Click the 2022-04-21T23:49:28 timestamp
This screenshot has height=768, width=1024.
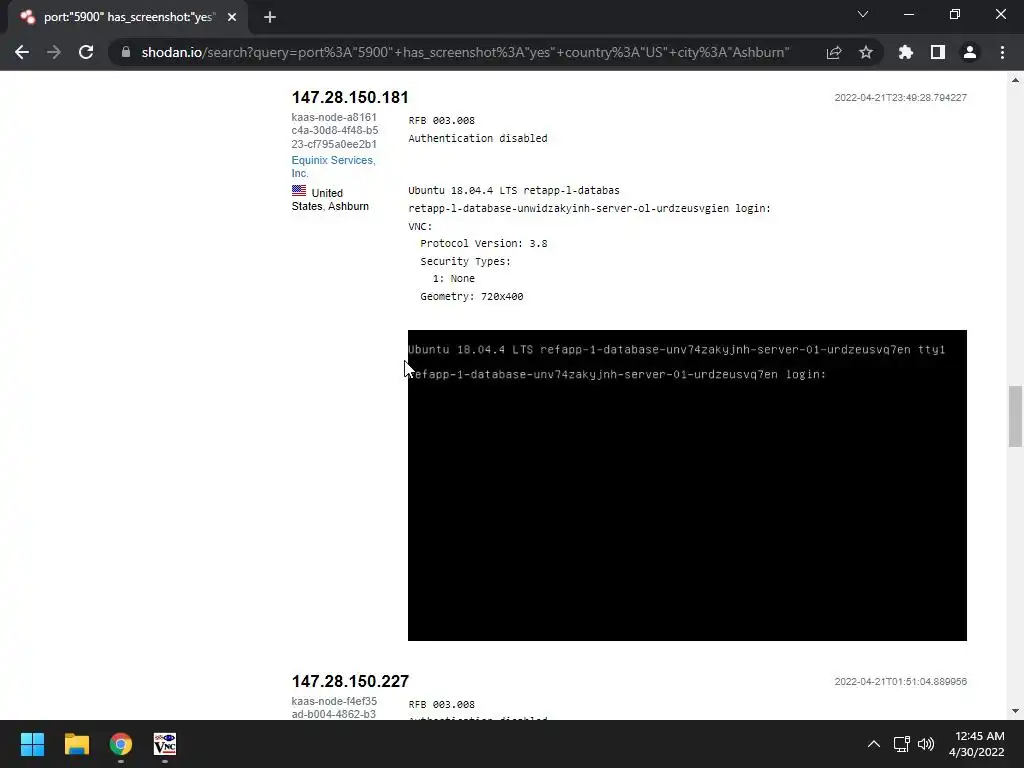(901, 97)
